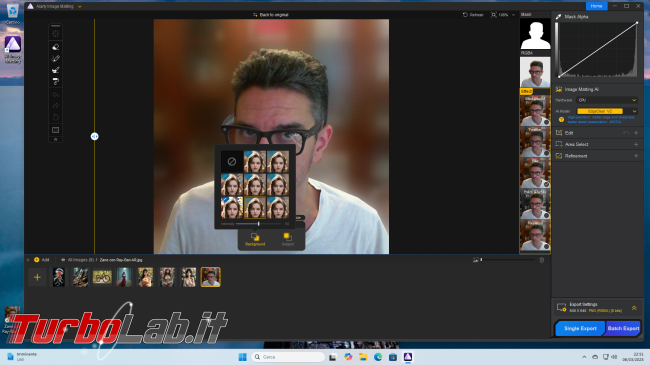Open the zoom percentage dropdown
650x365 pixels.
(513, 15)
